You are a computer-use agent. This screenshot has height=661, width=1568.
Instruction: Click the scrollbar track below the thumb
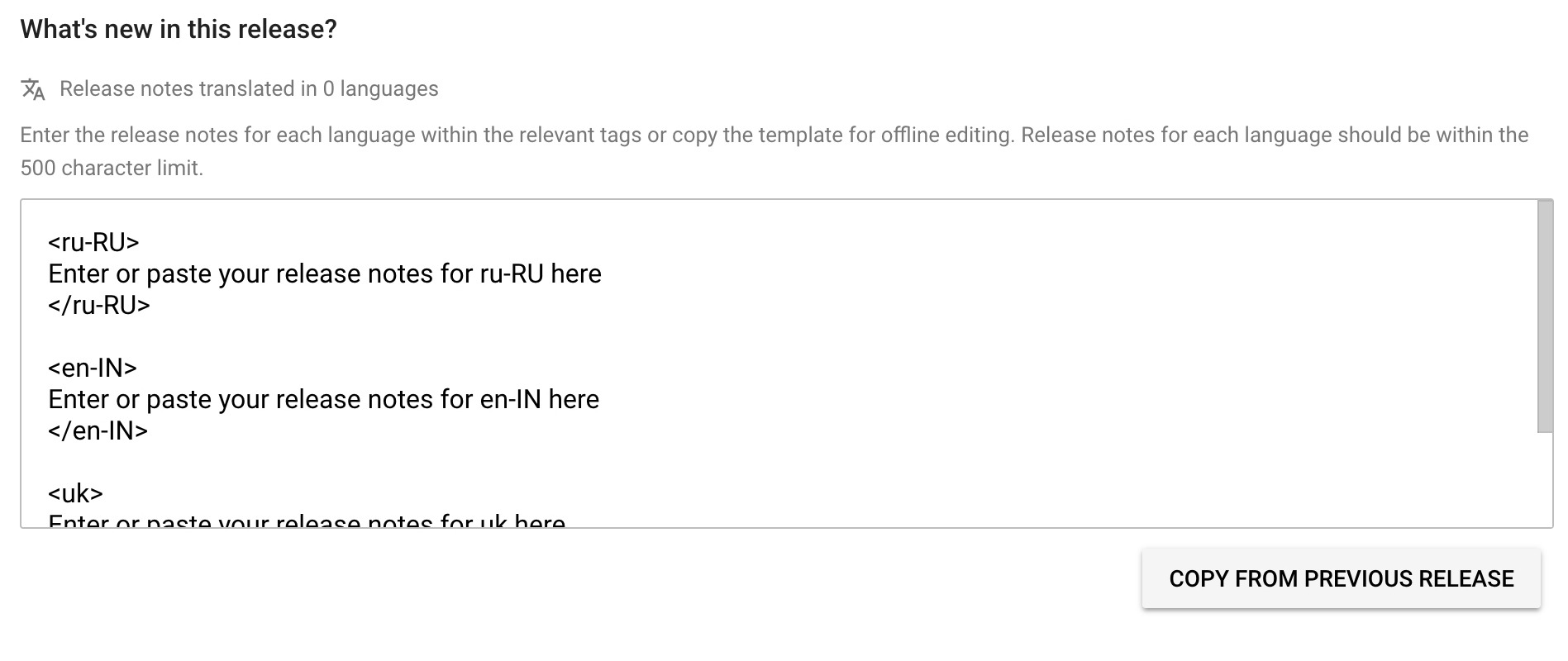point(1544,479)
